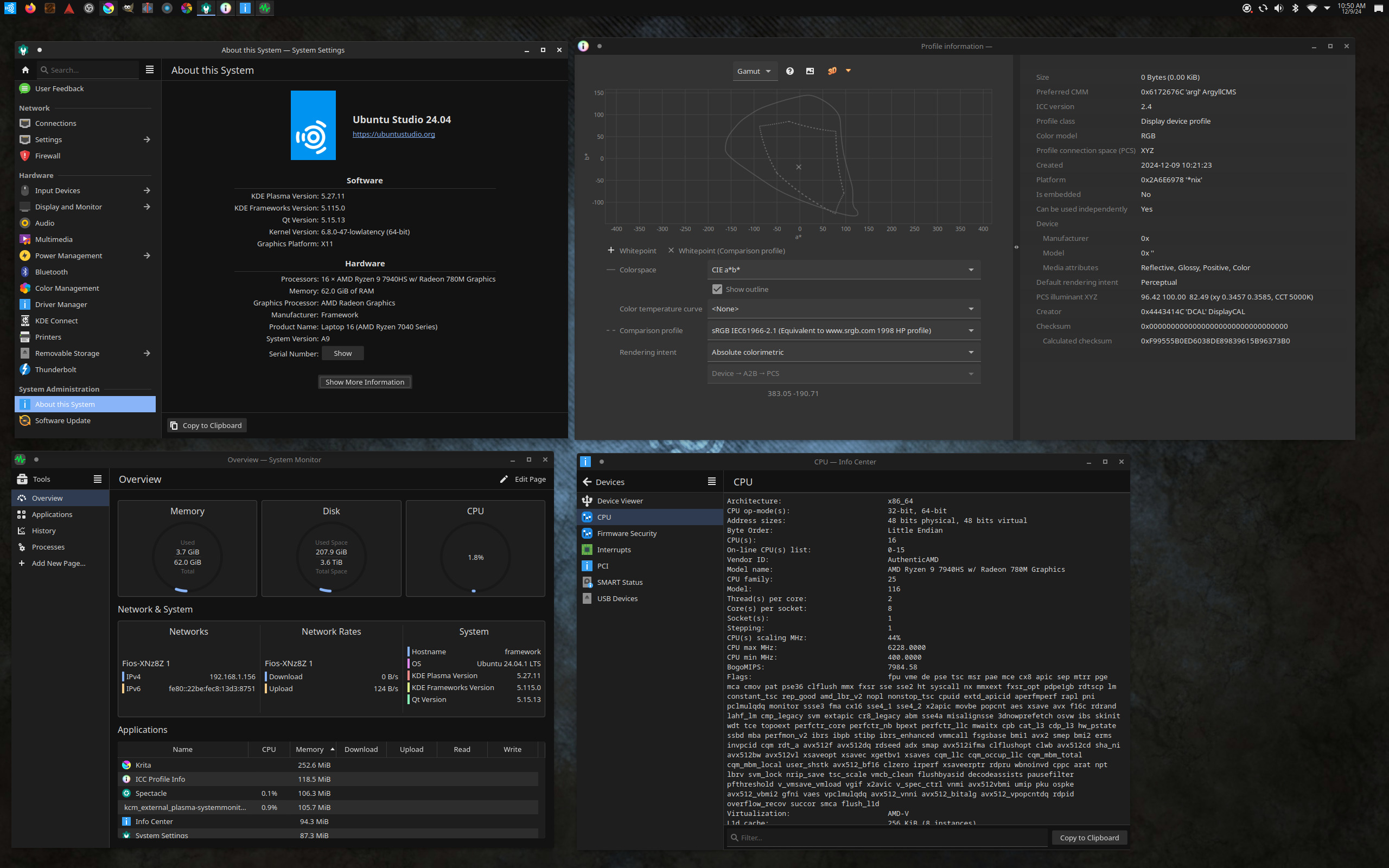
Task: Click Edit Page in System Monitor
Action: [523, 480]
